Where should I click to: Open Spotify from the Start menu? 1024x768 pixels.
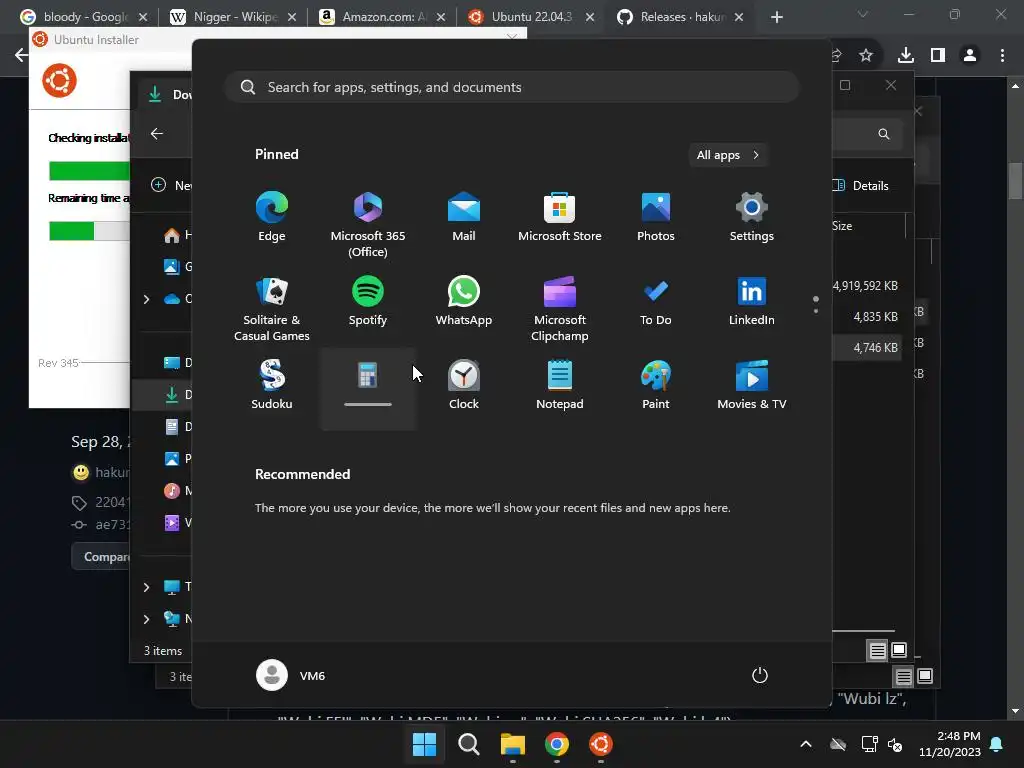click(x=368, y=302)
